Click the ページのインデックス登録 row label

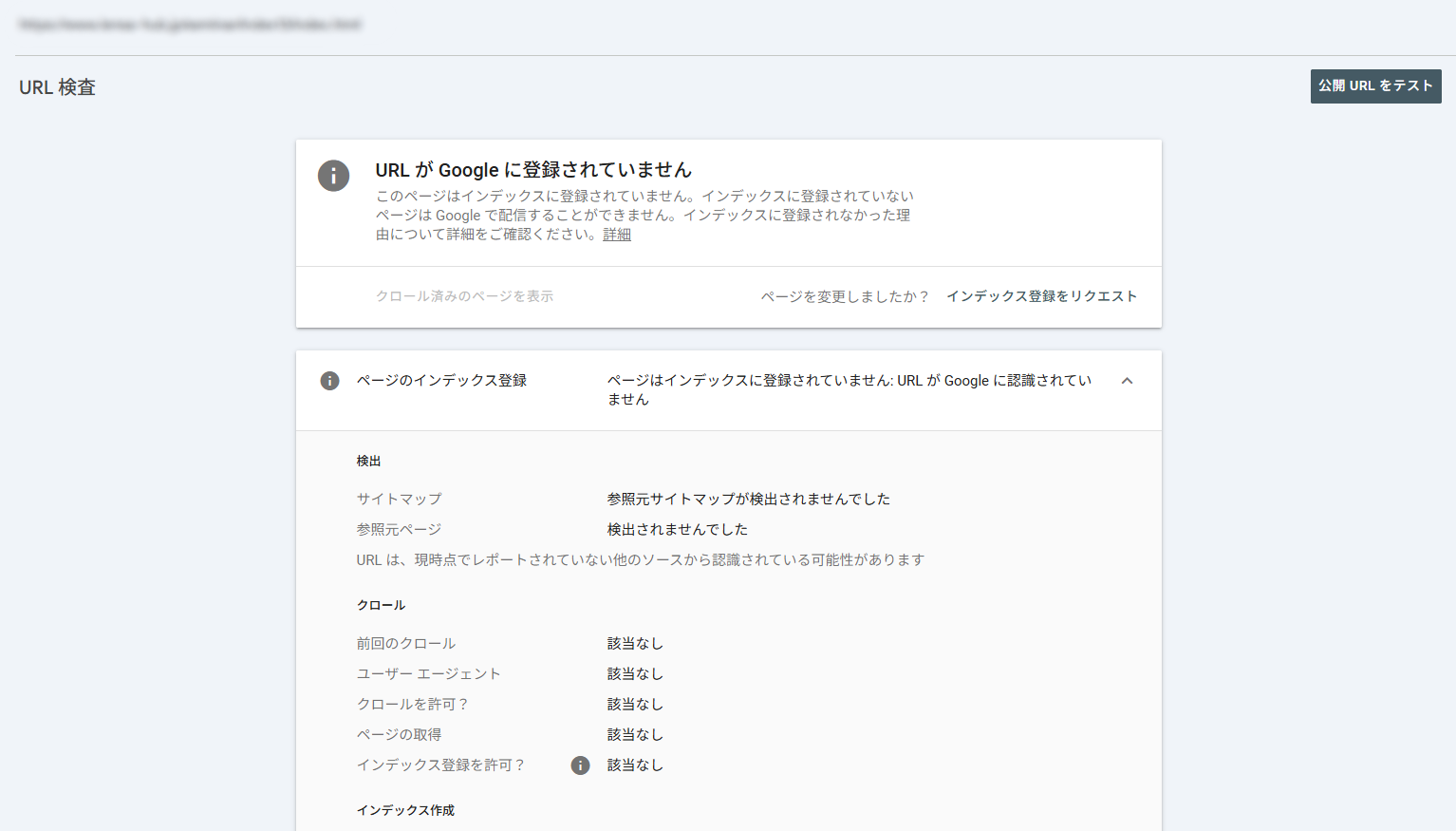(441, 381)
